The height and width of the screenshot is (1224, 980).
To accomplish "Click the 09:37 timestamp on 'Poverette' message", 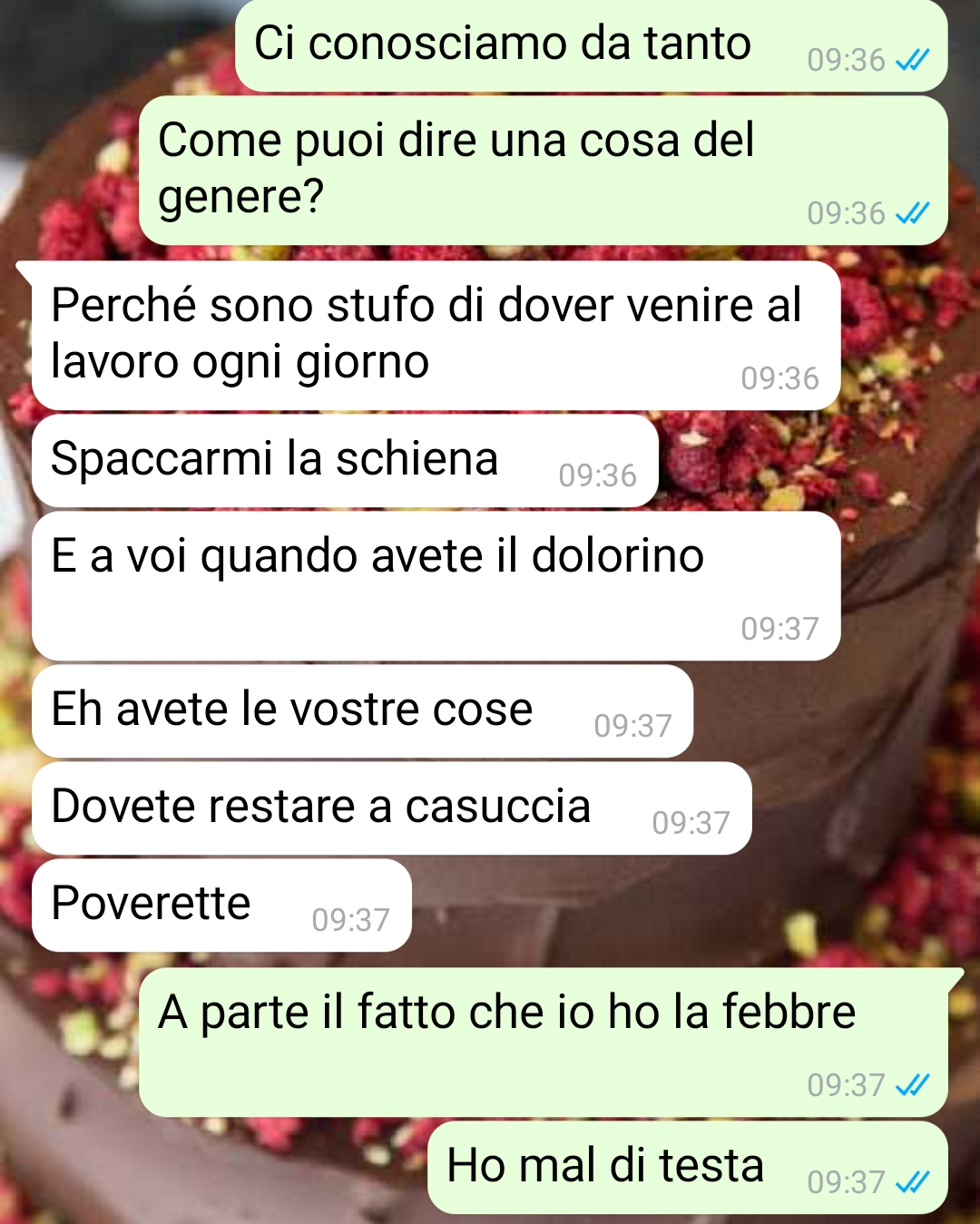I will pyautogui.click(x=350, y=920).
